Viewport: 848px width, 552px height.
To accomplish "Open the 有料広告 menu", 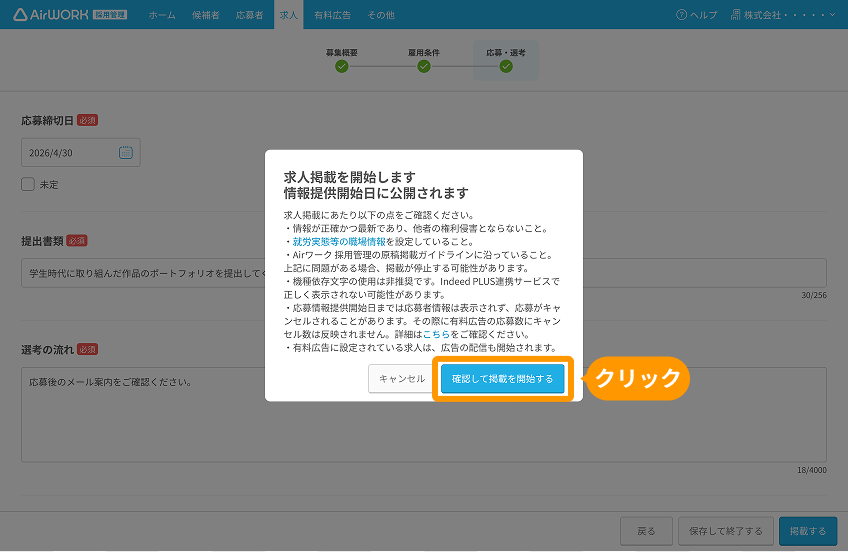I will tap(333, 15).
